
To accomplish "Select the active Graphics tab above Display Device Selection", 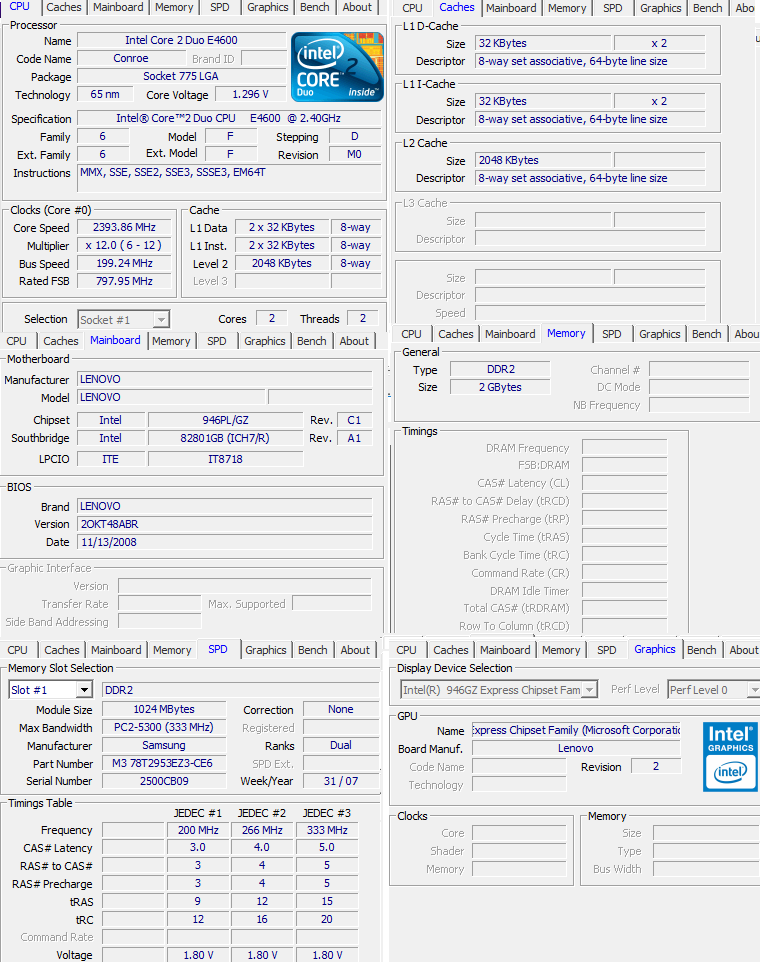I will tap(654, 649).
